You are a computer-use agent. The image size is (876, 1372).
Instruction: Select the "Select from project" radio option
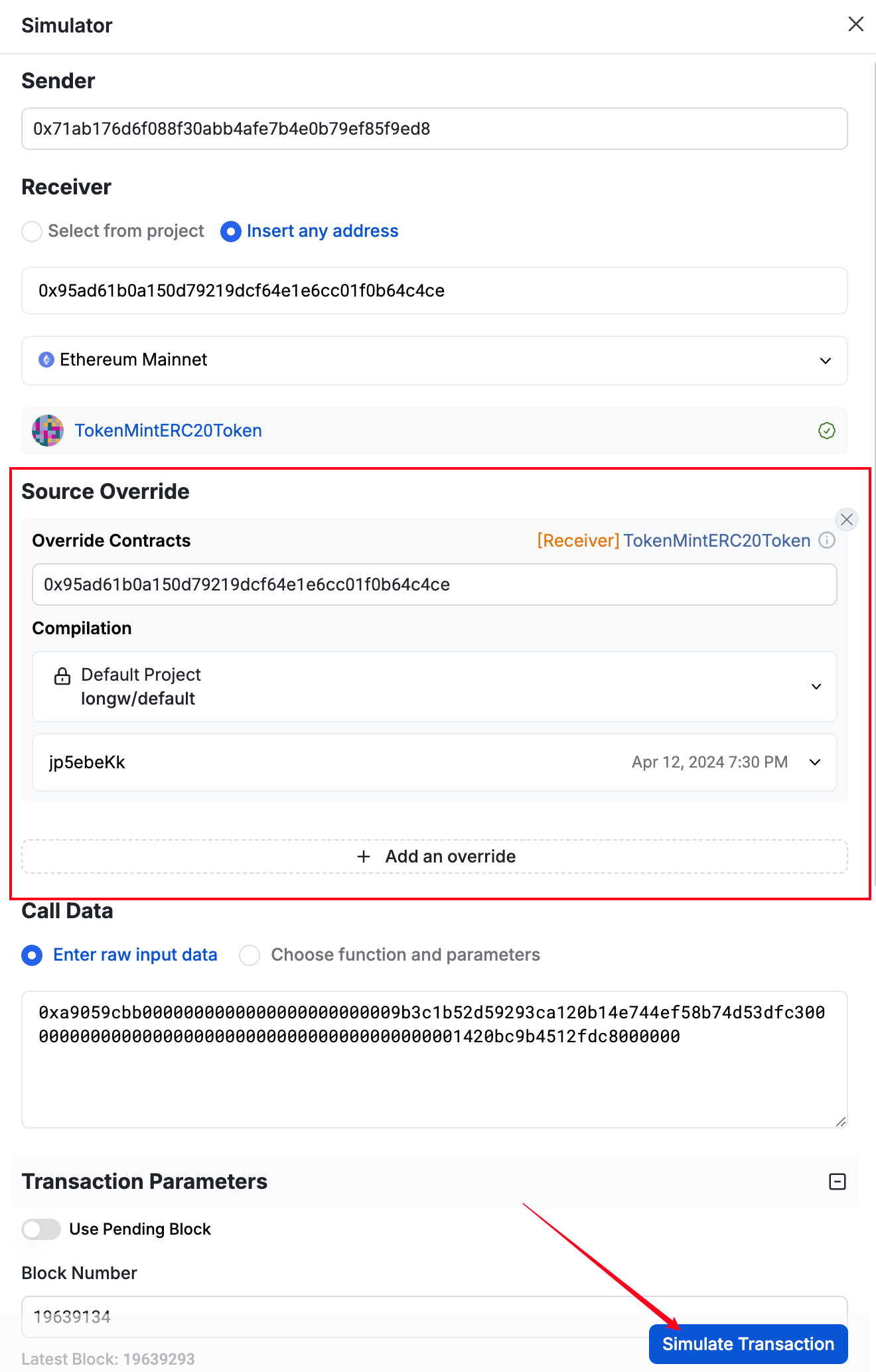32,232
